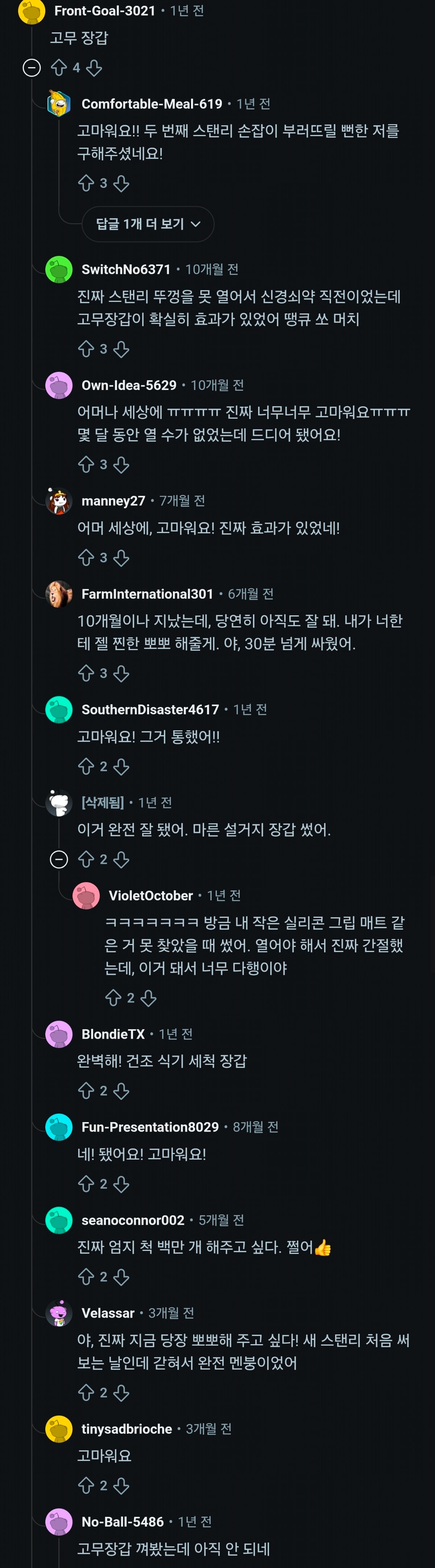Viewport: 435px width, 1568px height.
Task: Upvote Own-Idea-5629's comment
Action: (86, 464)
